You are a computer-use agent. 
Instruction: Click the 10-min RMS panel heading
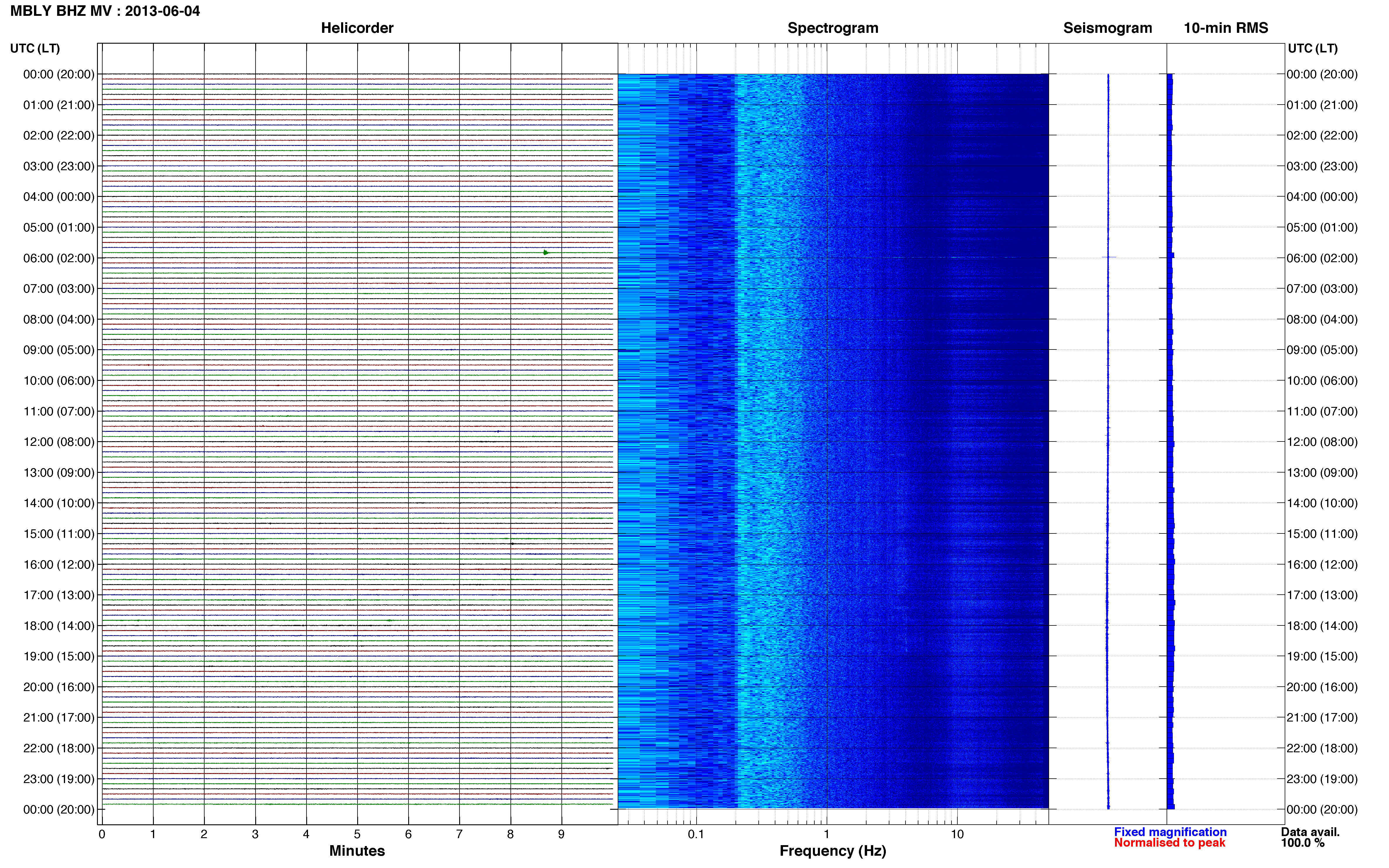point(1226,28)
